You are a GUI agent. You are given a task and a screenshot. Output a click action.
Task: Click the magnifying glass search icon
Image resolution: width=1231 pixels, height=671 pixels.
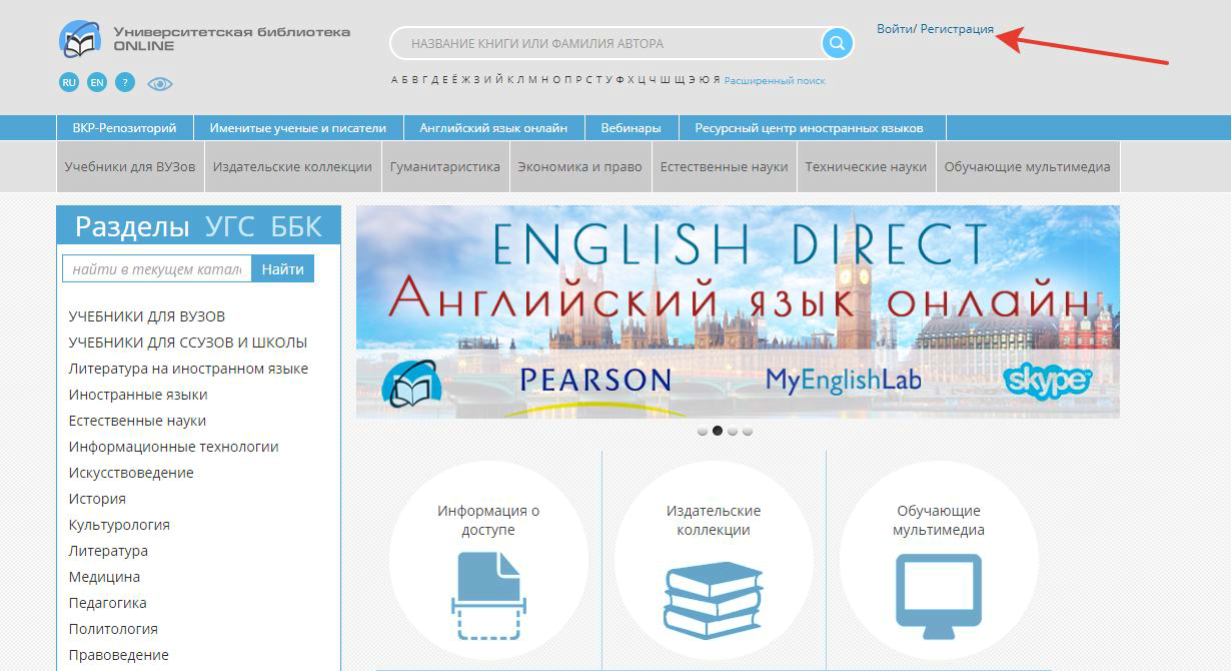pos(837,43)
